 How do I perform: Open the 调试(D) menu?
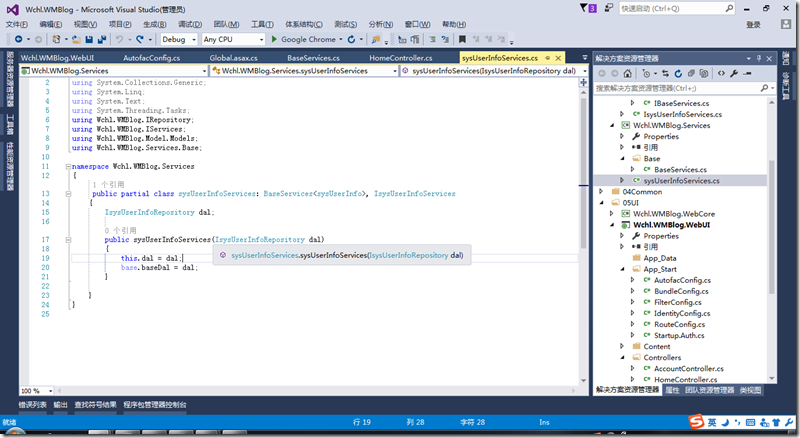click(x=190, y=25)
